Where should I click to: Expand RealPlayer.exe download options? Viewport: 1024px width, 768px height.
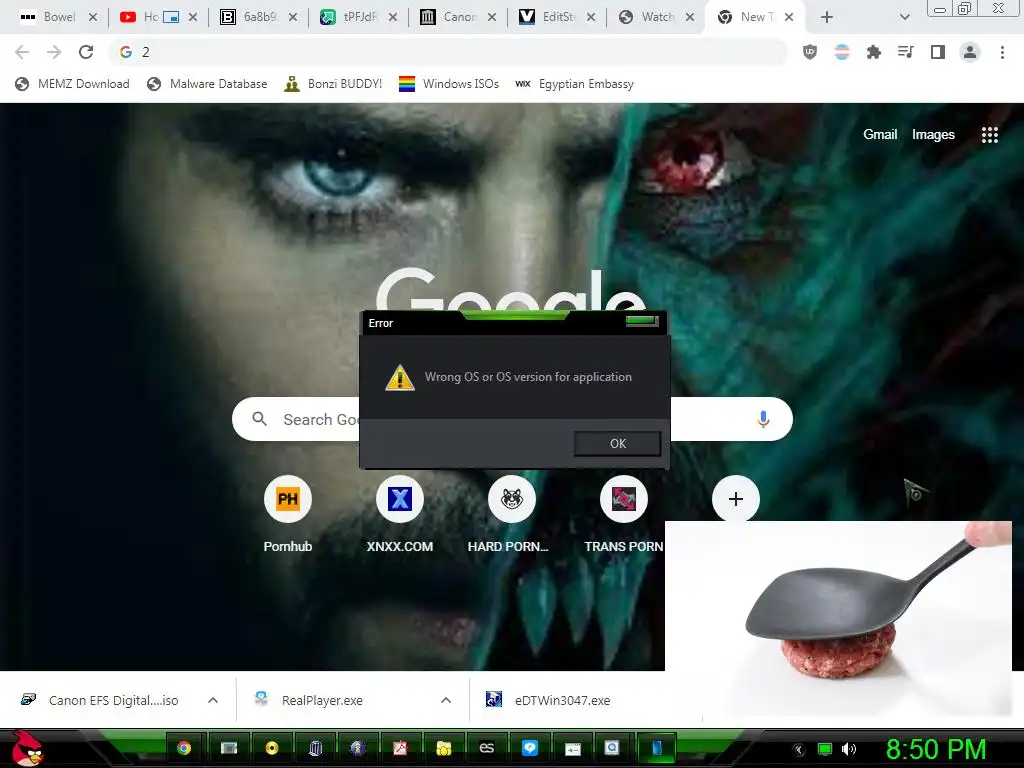tap(446, 700)
